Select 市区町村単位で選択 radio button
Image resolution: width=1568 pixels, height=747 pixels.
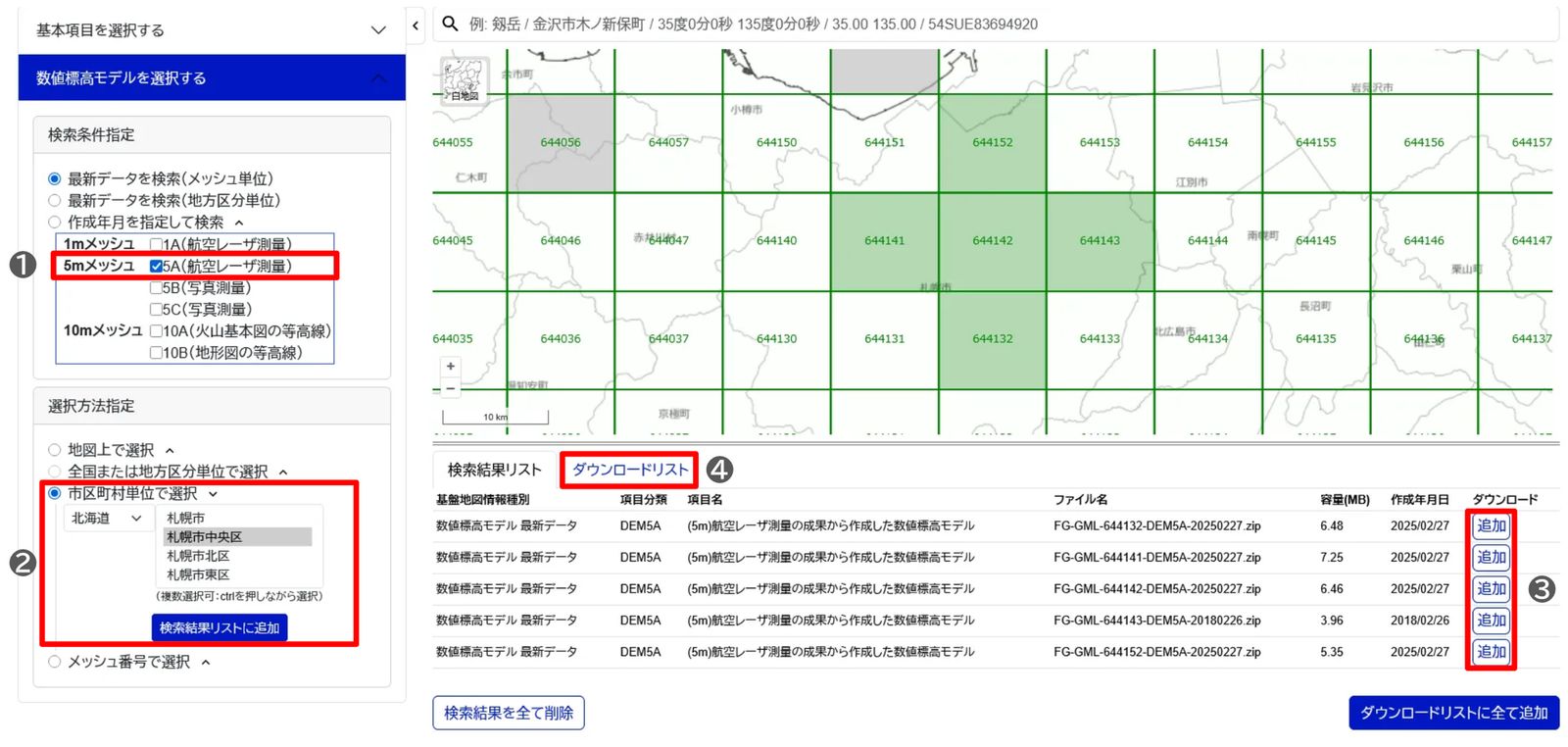(55, 493)
